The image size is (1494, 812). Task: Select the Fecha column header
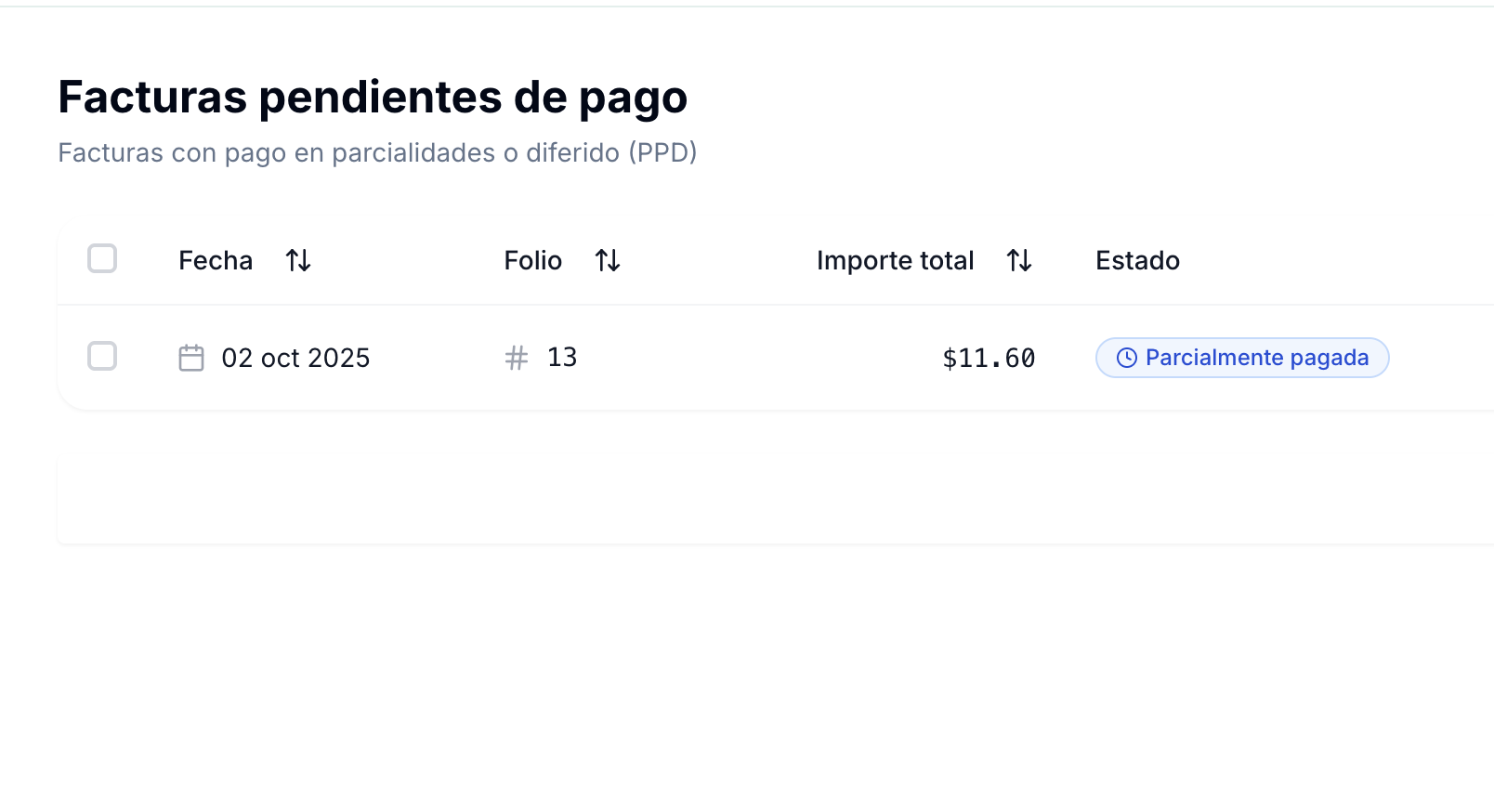pyautogui.click(x=215, y=260)
